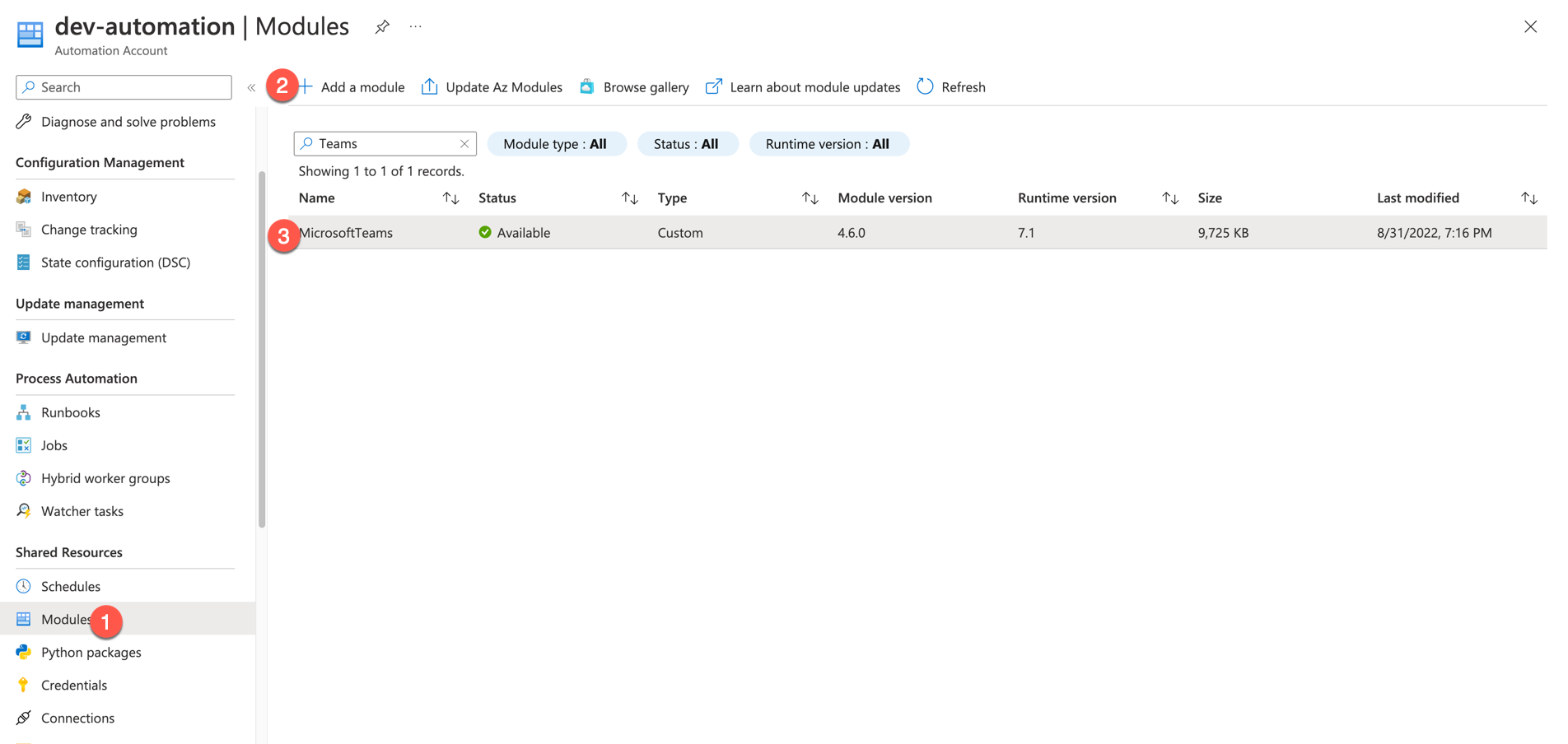Click the sidebar Search field

(124, 87)
